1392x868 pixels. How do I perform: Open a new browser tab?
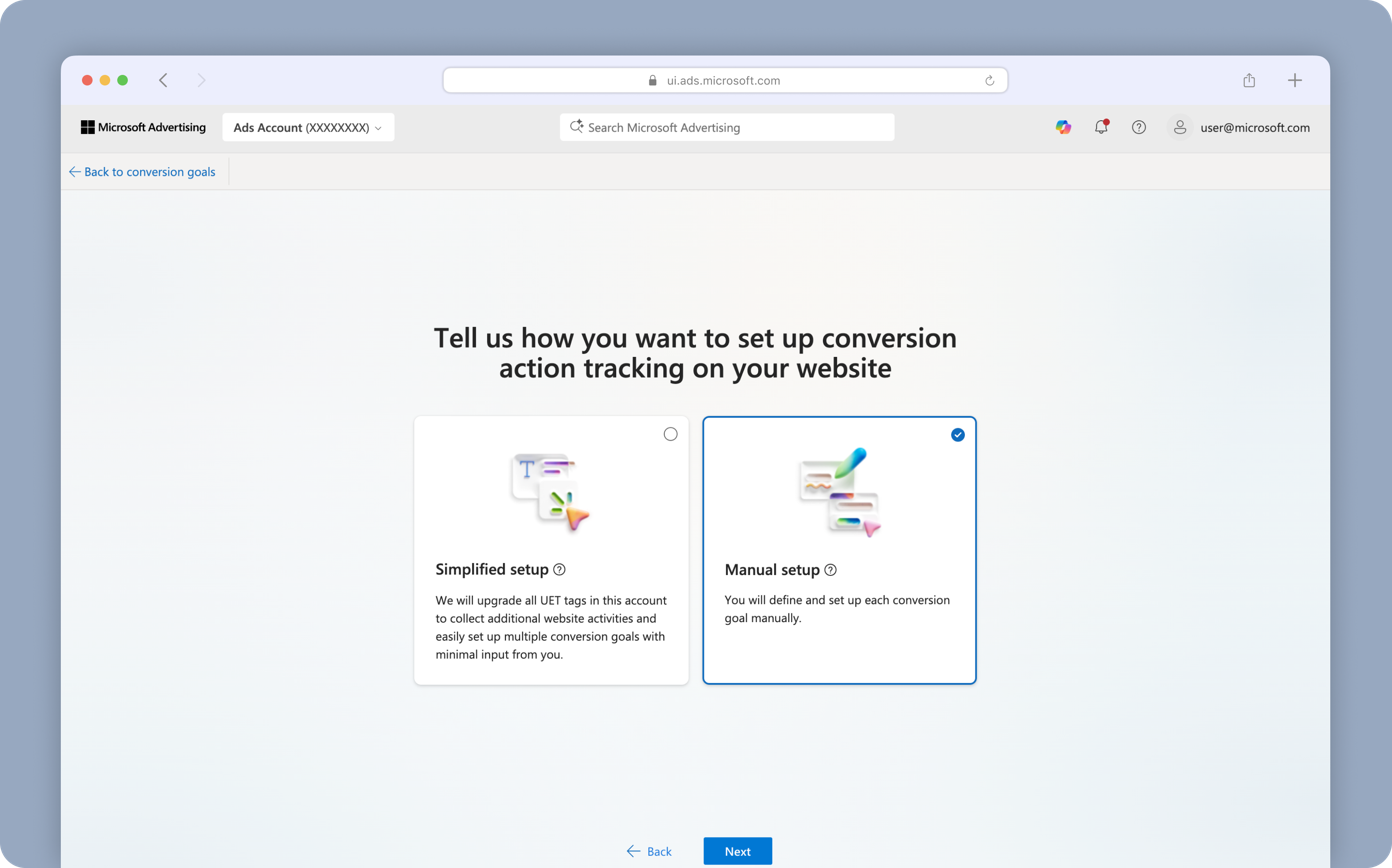pyautogui.click(x=1294, y=80)
